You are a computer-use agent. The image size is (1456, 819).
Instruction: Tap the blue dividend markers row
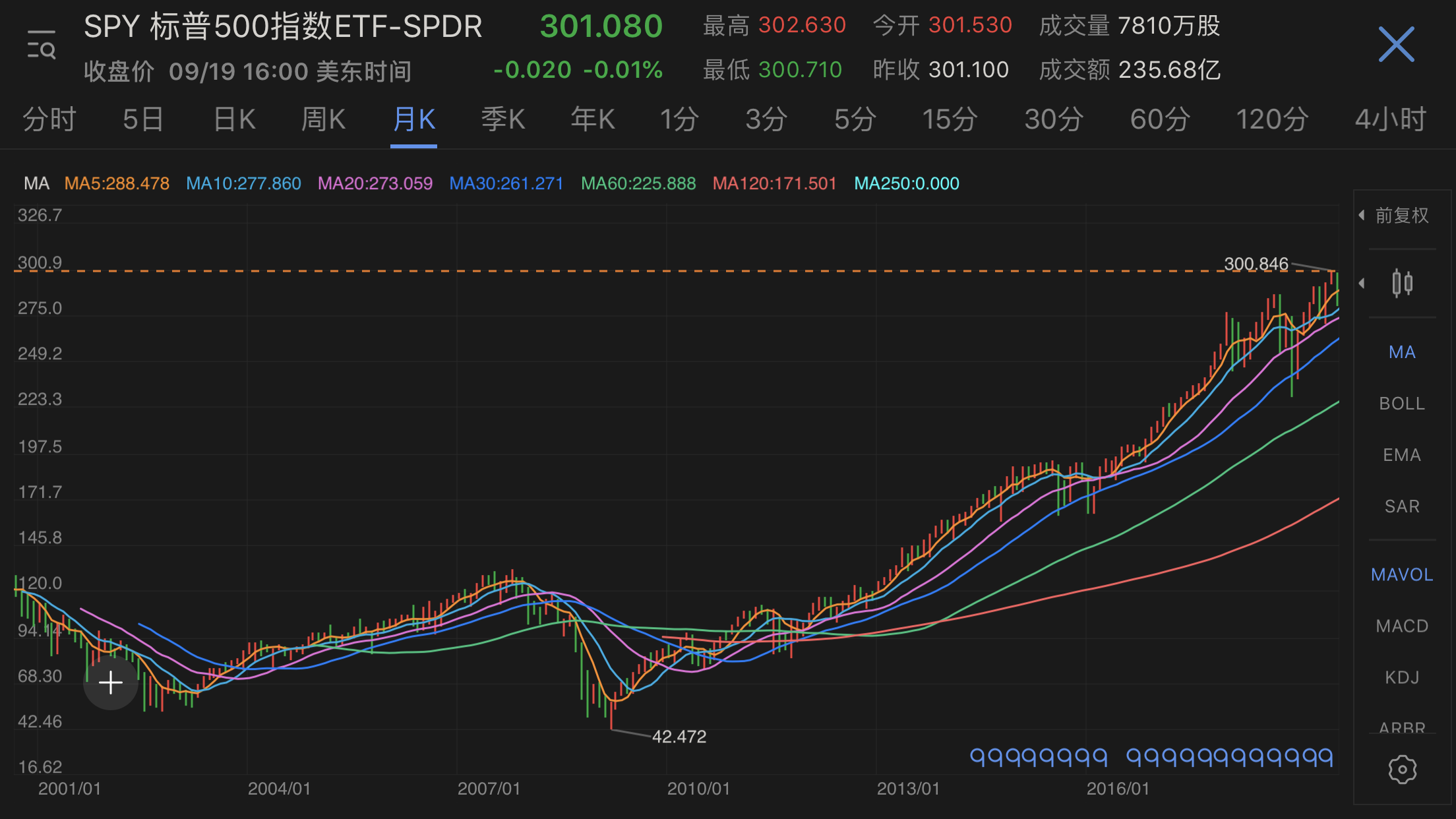(1151, 757)
